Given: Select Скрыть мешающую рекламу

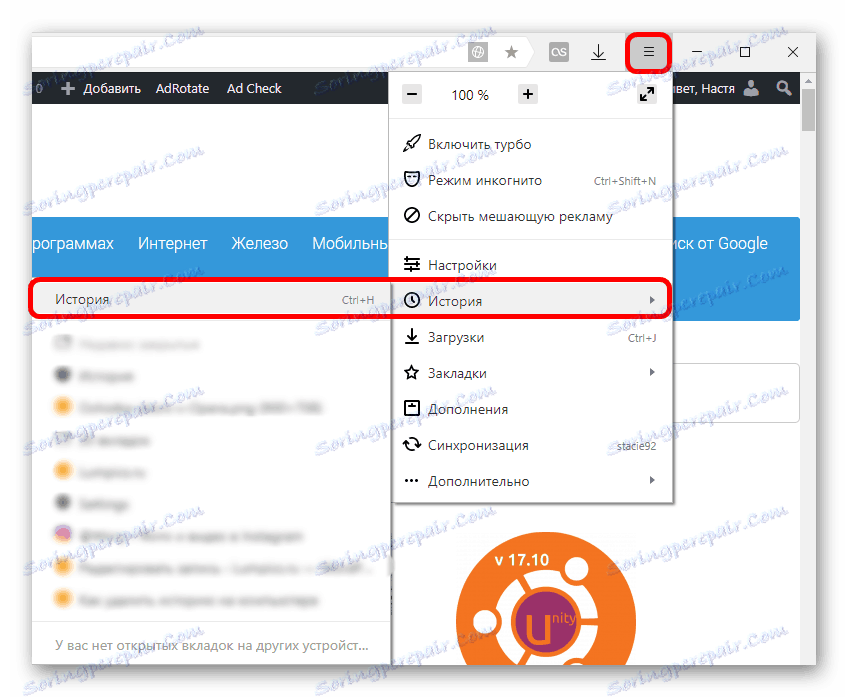Looking at the screenshot, I should point(531,216).
